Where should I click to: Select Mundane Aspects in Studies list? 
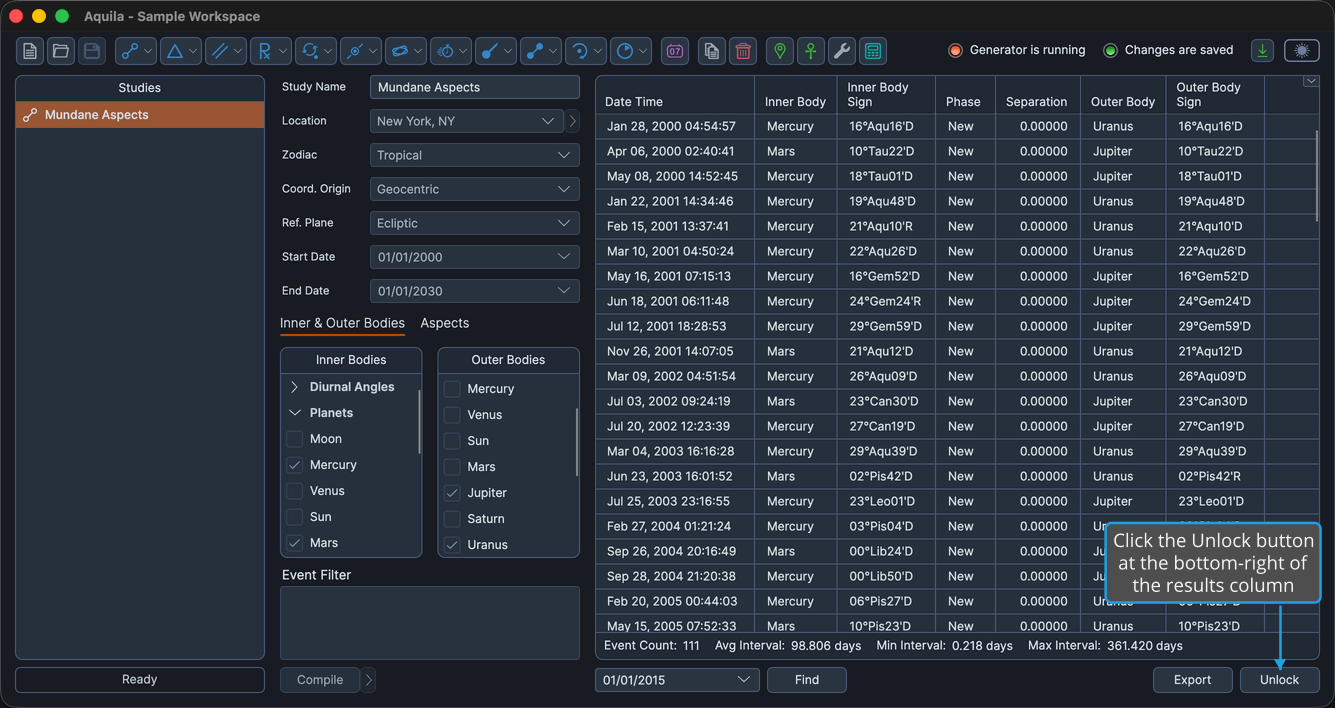[x=140, y=115]
